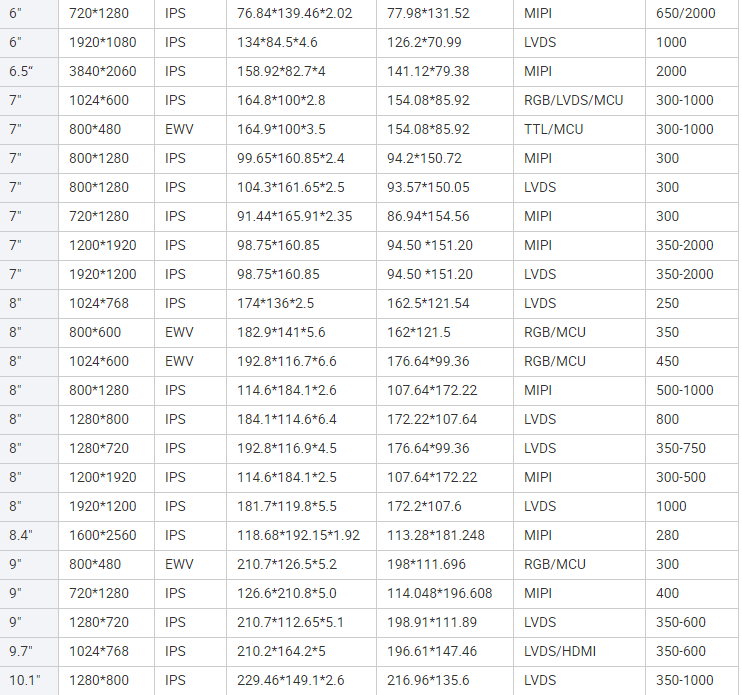This screenshot has width=742, height=695.
Task: Select the 6.5" size cell
Action: [x=21, y=71]
